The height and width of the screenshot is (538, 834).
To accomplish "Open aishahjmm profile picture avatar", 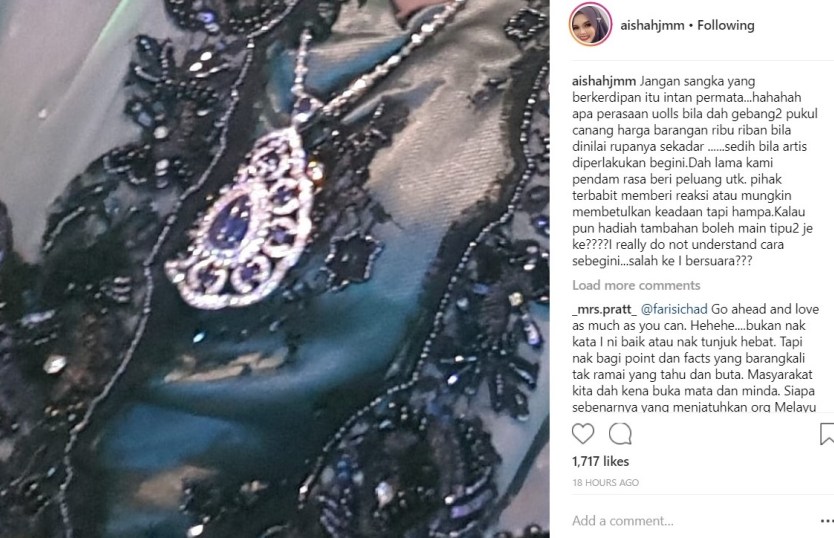I will [590, 25].
